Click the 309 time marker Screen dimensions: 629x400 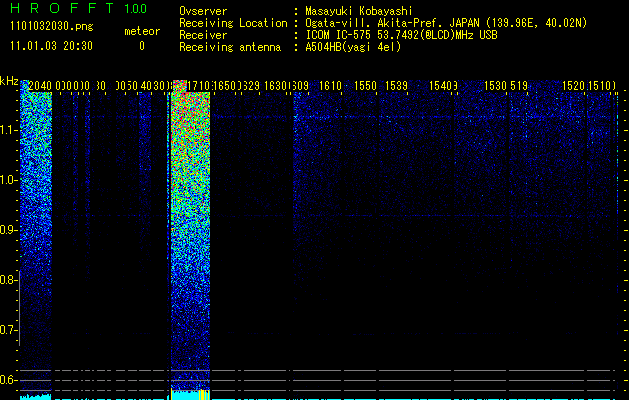[x=301, y=86]
